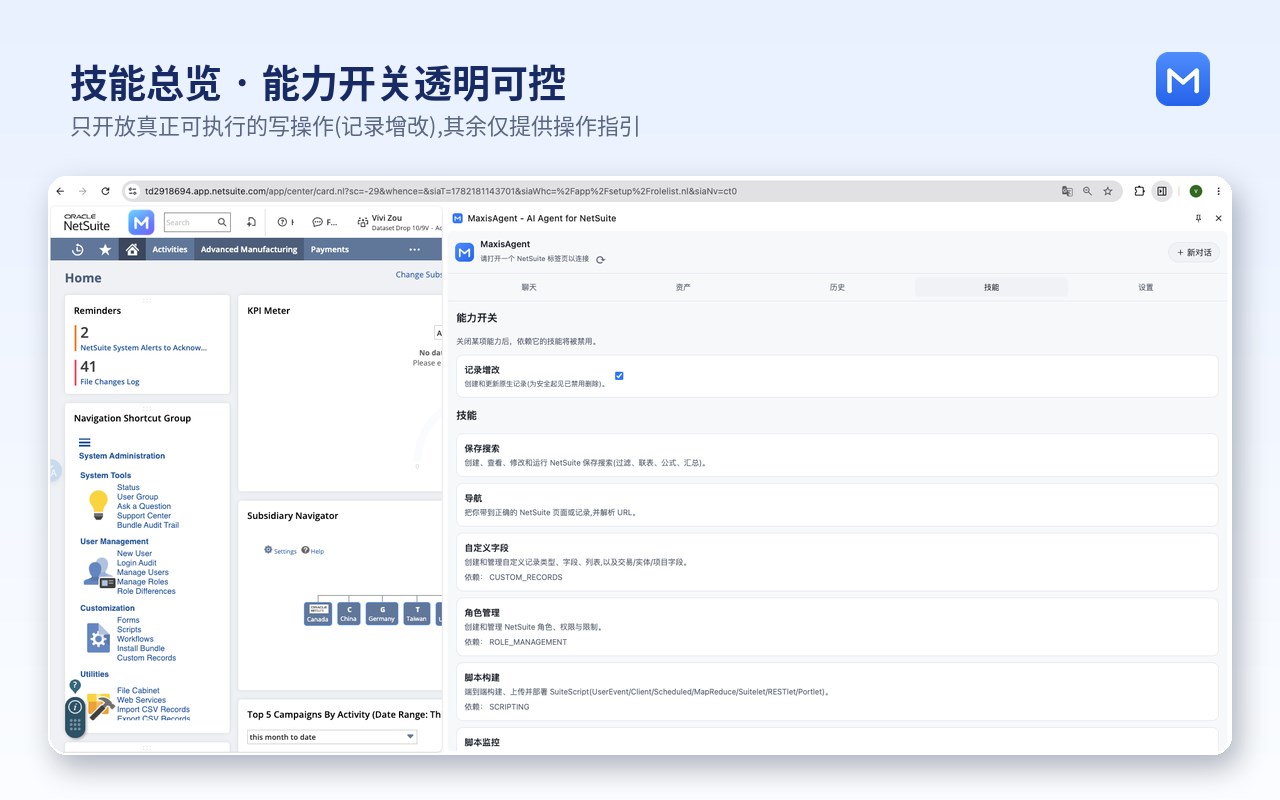Click the floating info icon at bottom left
Image resolution: width=1280 pixels, height=800 pixels.
75,706
